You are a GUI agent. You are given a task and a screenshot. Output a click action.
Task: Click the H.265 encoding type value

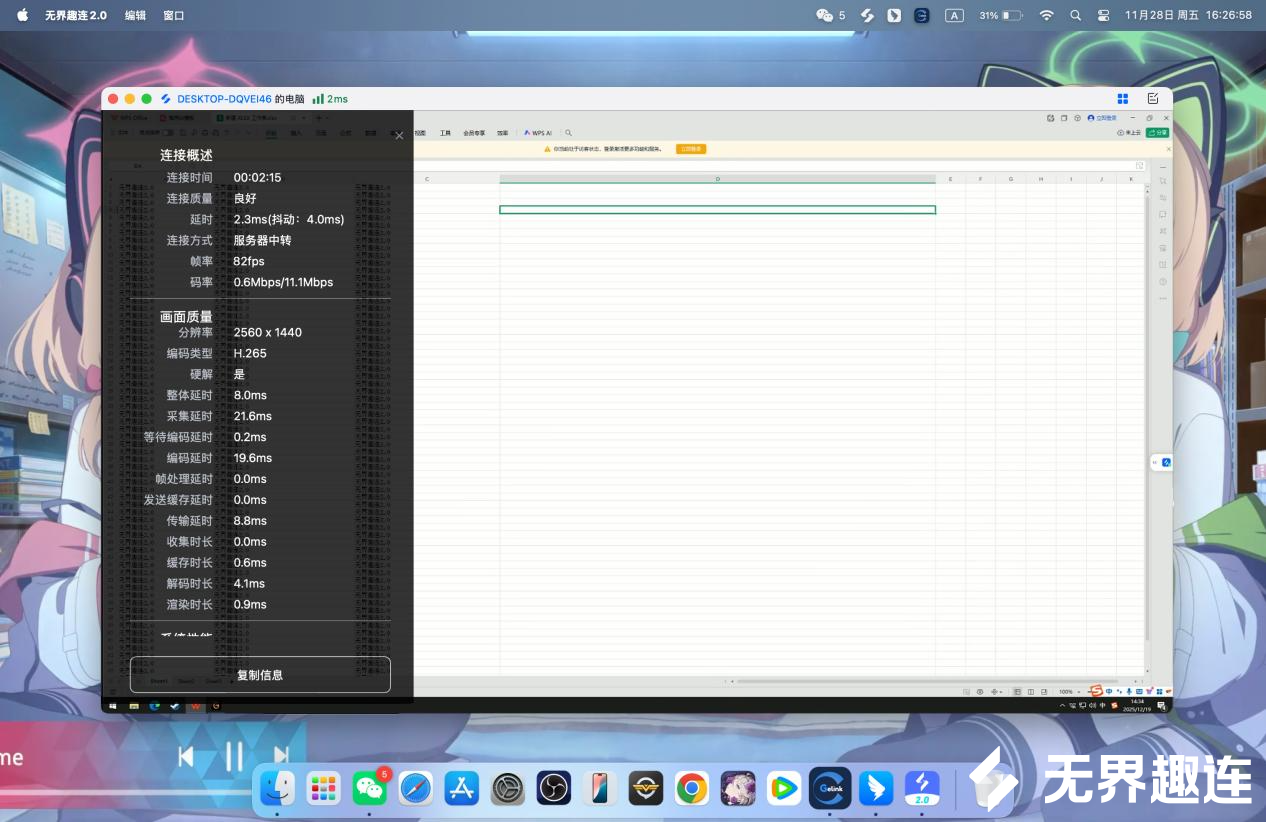250,353
